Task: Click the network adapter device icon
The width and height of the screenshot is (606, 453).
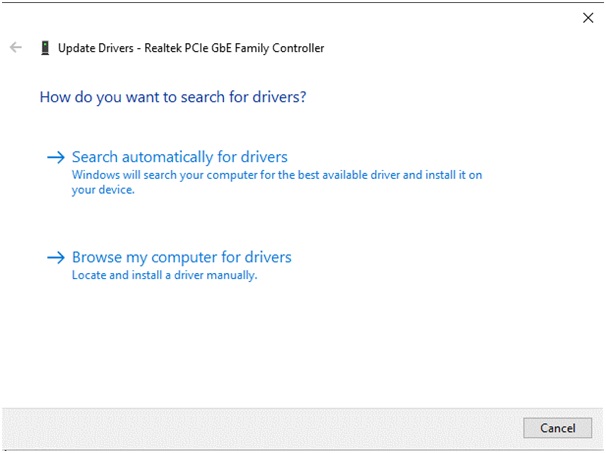Action: (45, 48)
